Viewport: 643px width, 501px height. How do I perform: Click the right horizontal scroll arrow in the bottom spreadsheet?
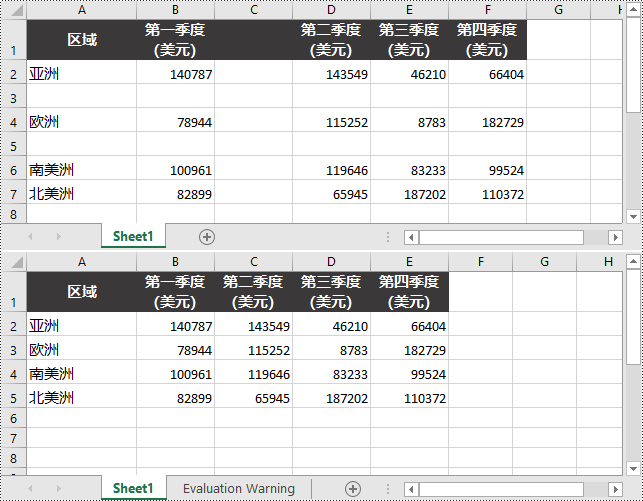(x=616, y=489)
